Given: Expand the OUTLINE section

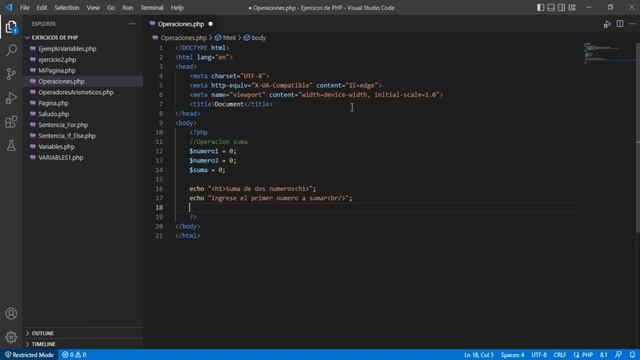Looking at the screenshot, I should [x=42, y=333].
